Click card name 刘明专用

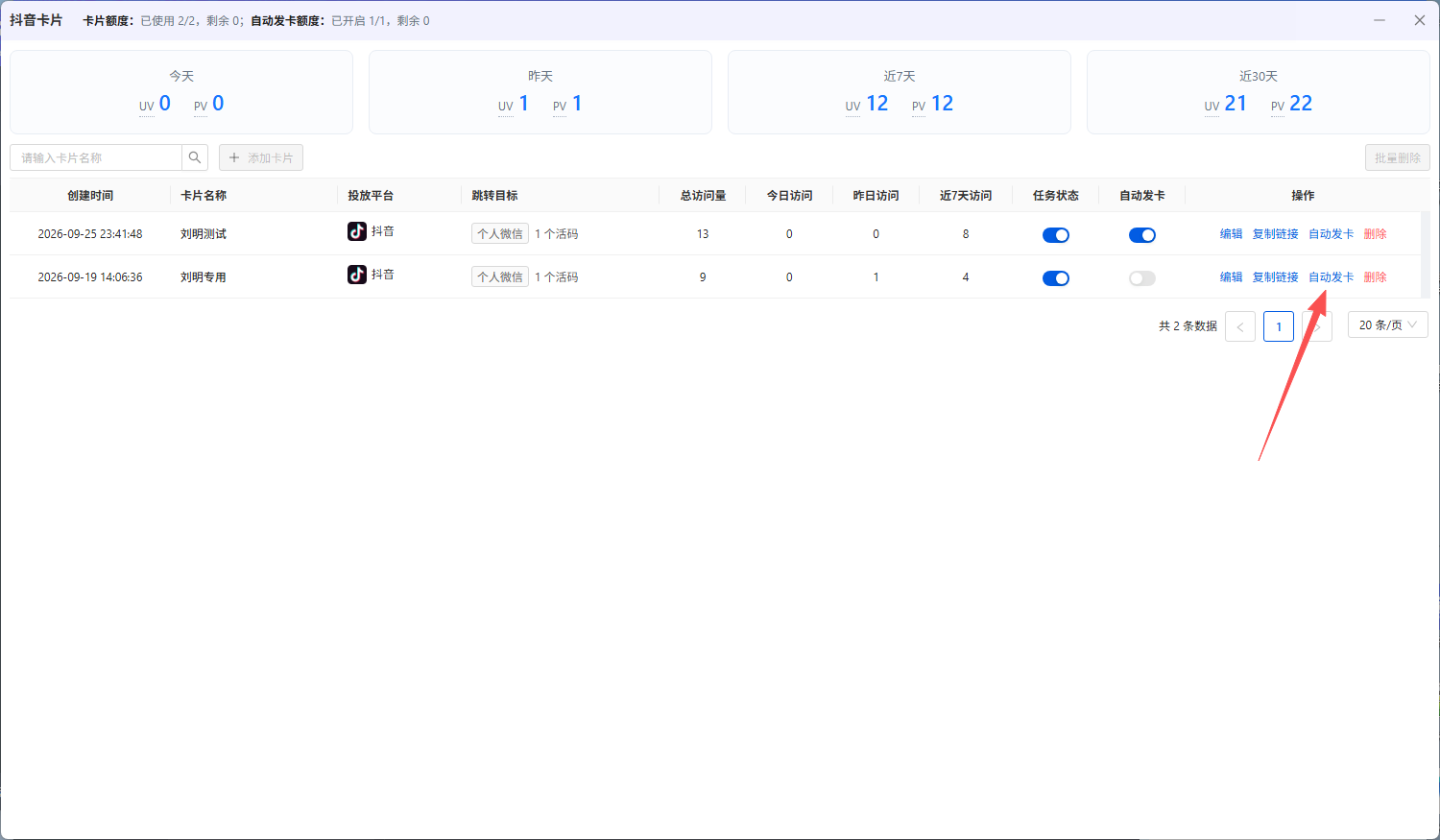(x=204, y=277)
